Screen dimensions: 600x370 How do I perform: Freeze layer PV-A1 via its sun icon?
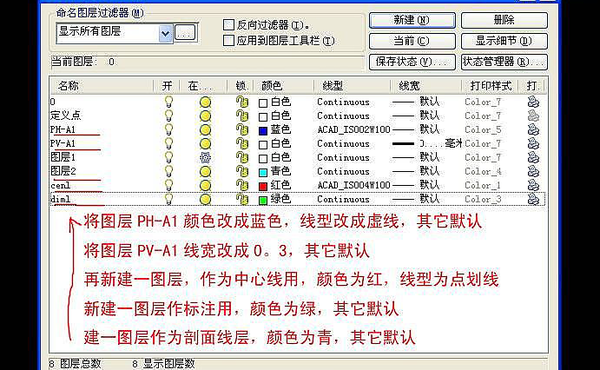pyautogui.click(x=205, y=144)
